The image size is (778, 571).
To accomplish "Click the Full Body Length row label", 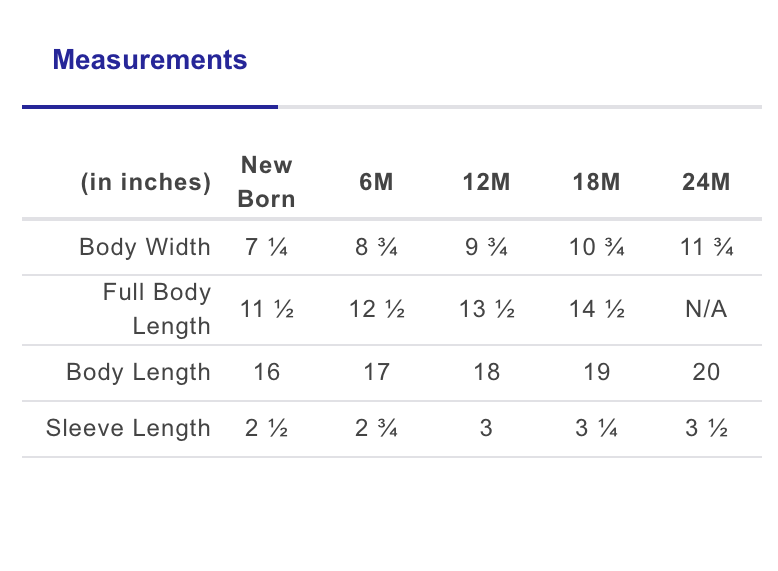I will (x=157, y=309).
